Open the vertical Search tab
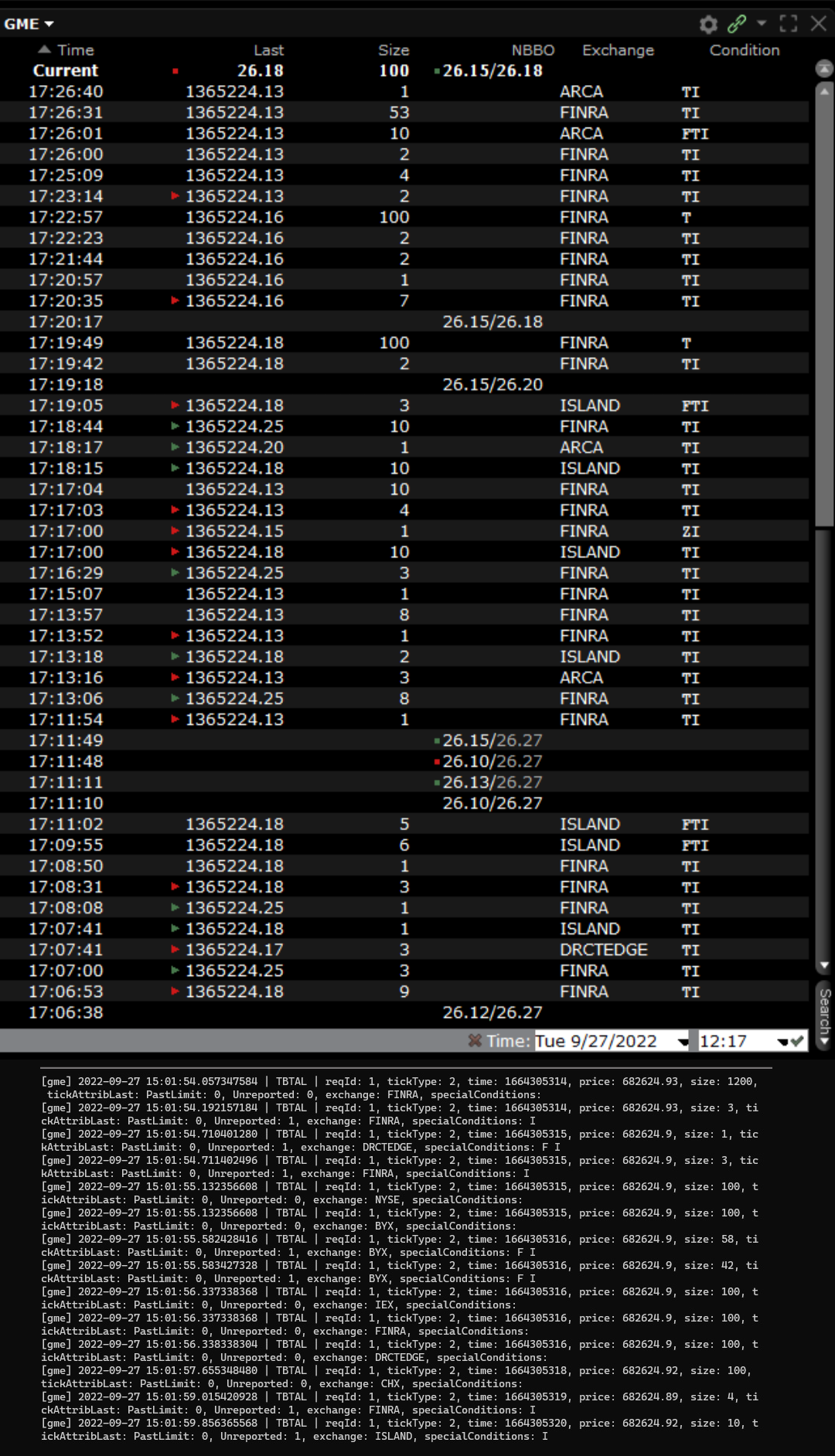 pyautogui.click(x=824, y=1014)
